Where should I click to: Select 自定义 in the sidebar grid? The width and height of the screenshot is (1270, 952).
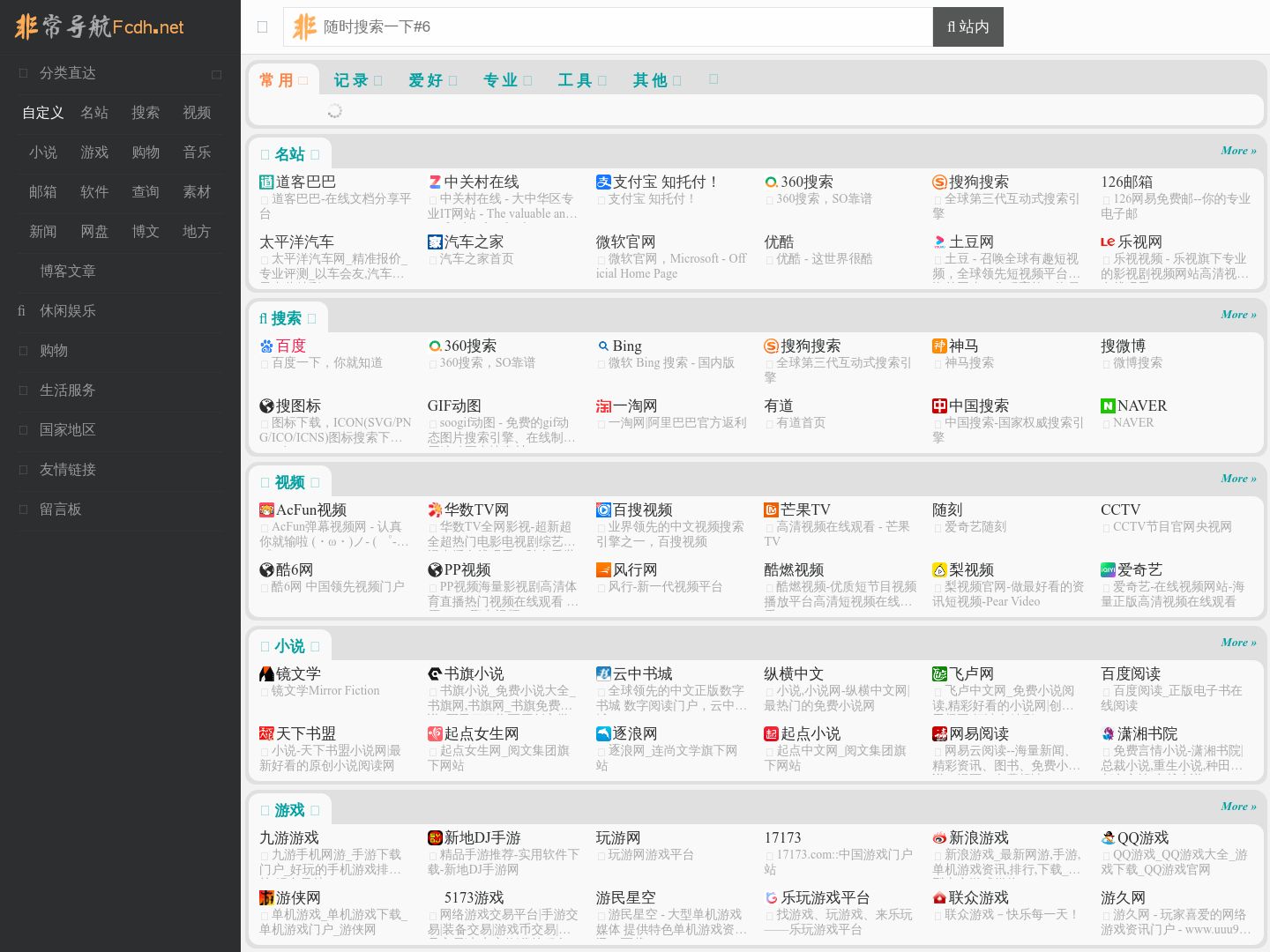click(43, 113)
